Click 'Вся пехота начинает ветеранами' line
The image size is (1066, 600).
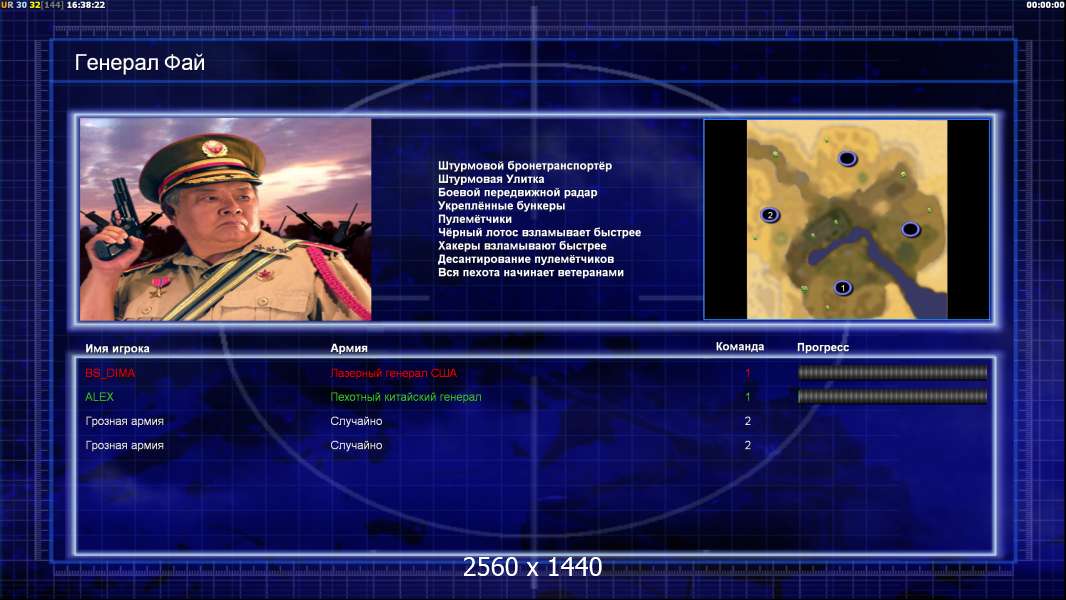[530, 272]
